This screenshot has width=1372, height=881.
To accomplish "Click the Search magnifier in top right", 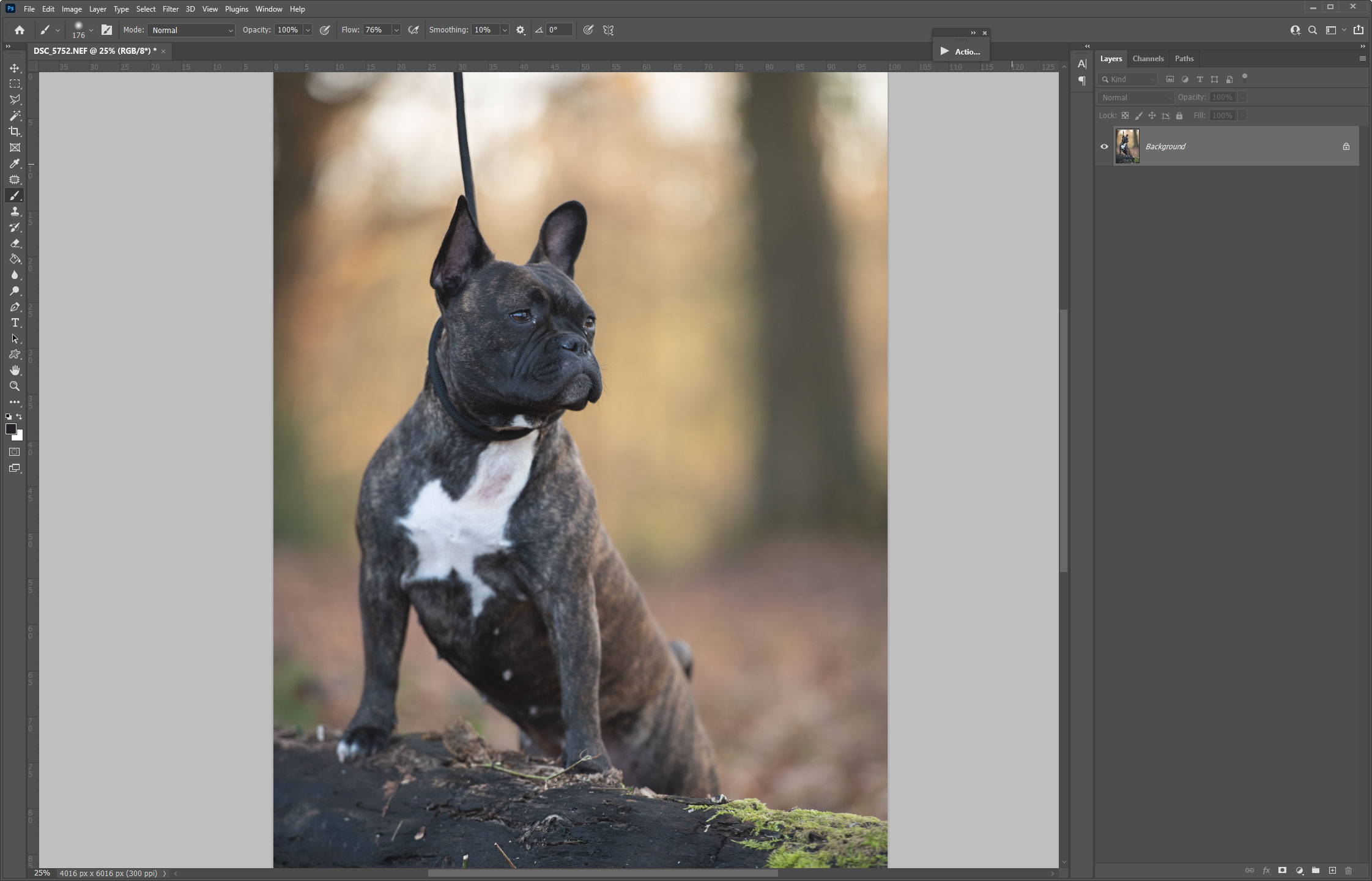I will coord(1312,30).
